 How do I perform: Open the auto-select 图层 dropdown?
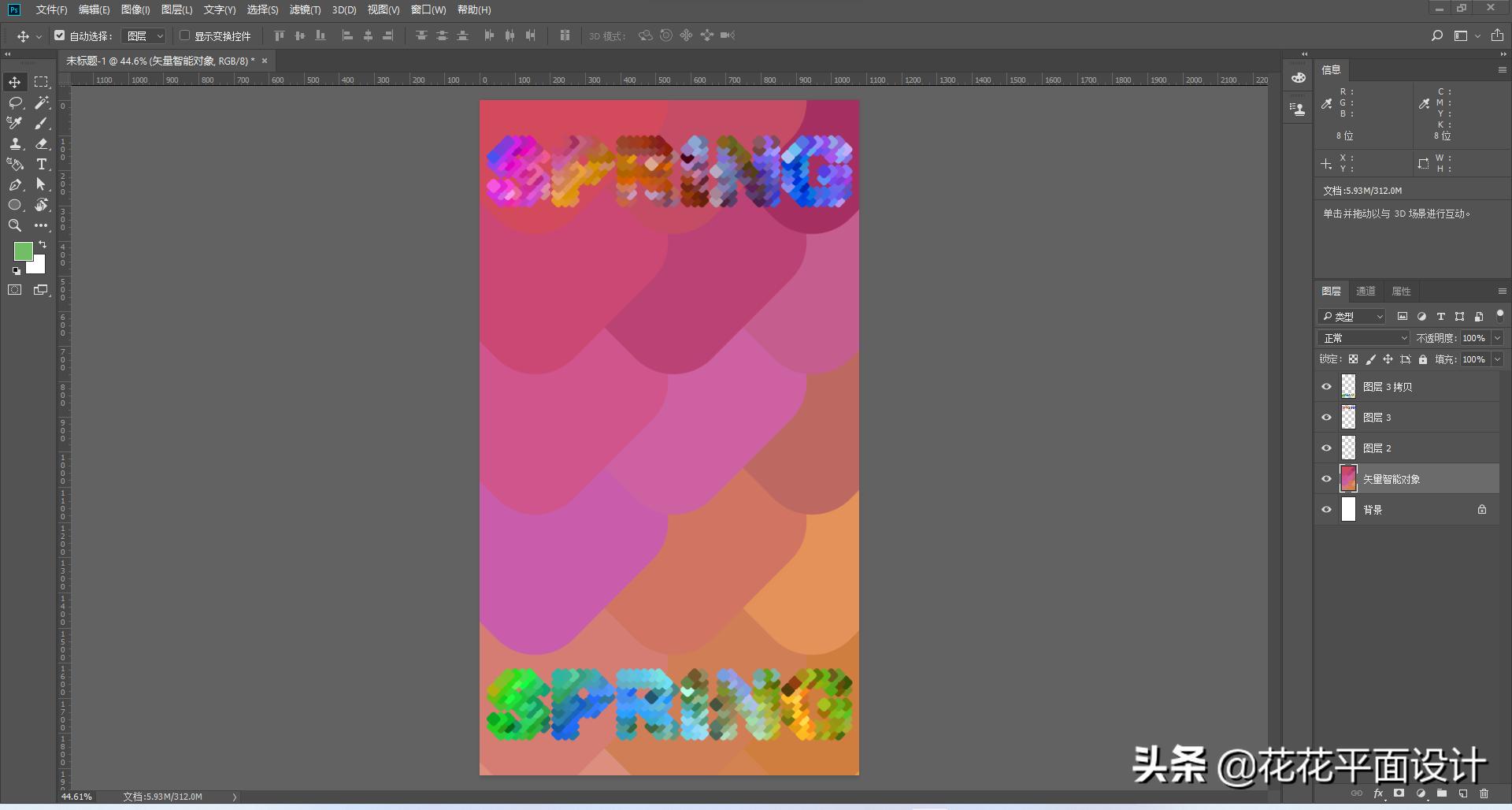[x=144, y=36]
